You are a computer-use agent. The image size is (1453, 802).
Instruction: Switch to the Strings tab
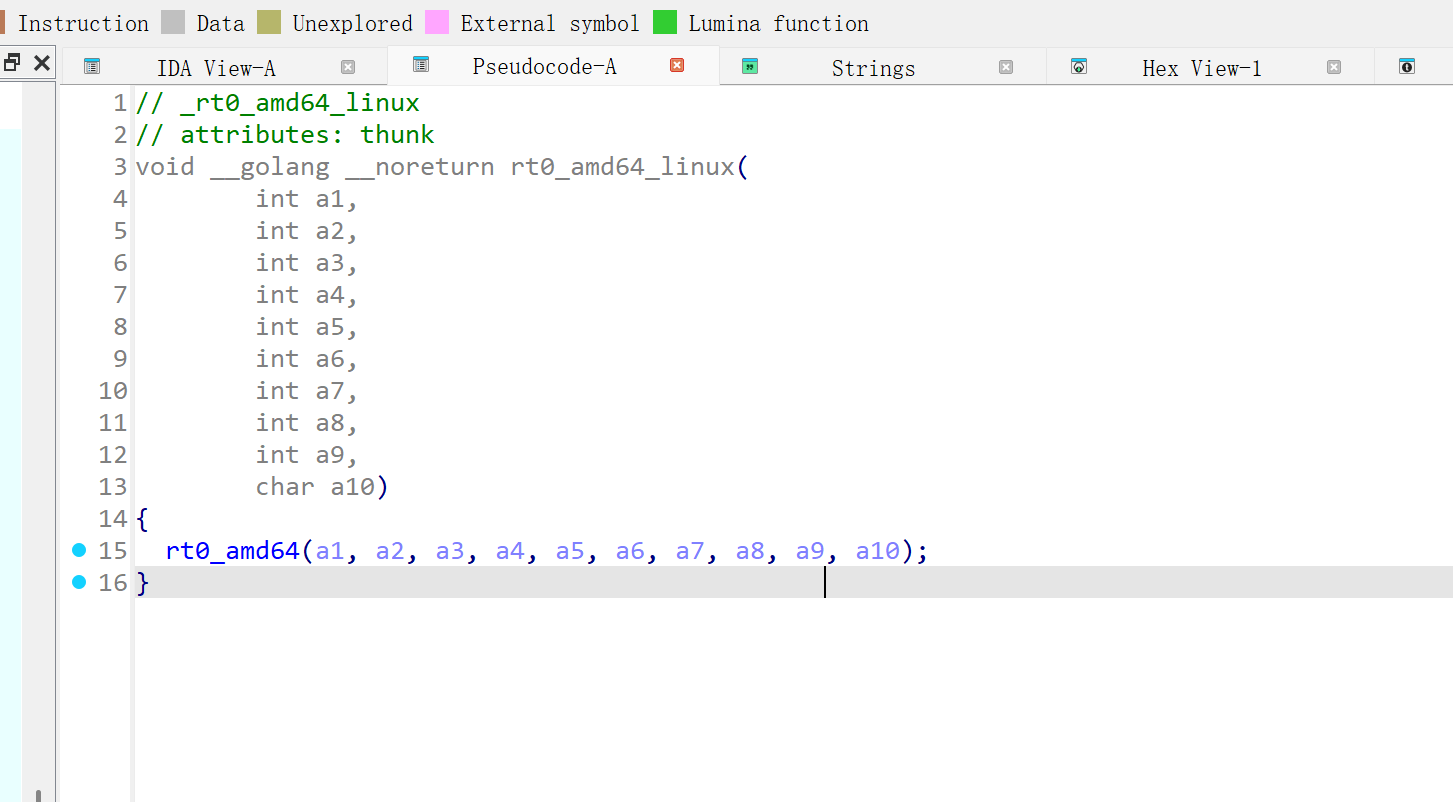(x=873, y=68)
